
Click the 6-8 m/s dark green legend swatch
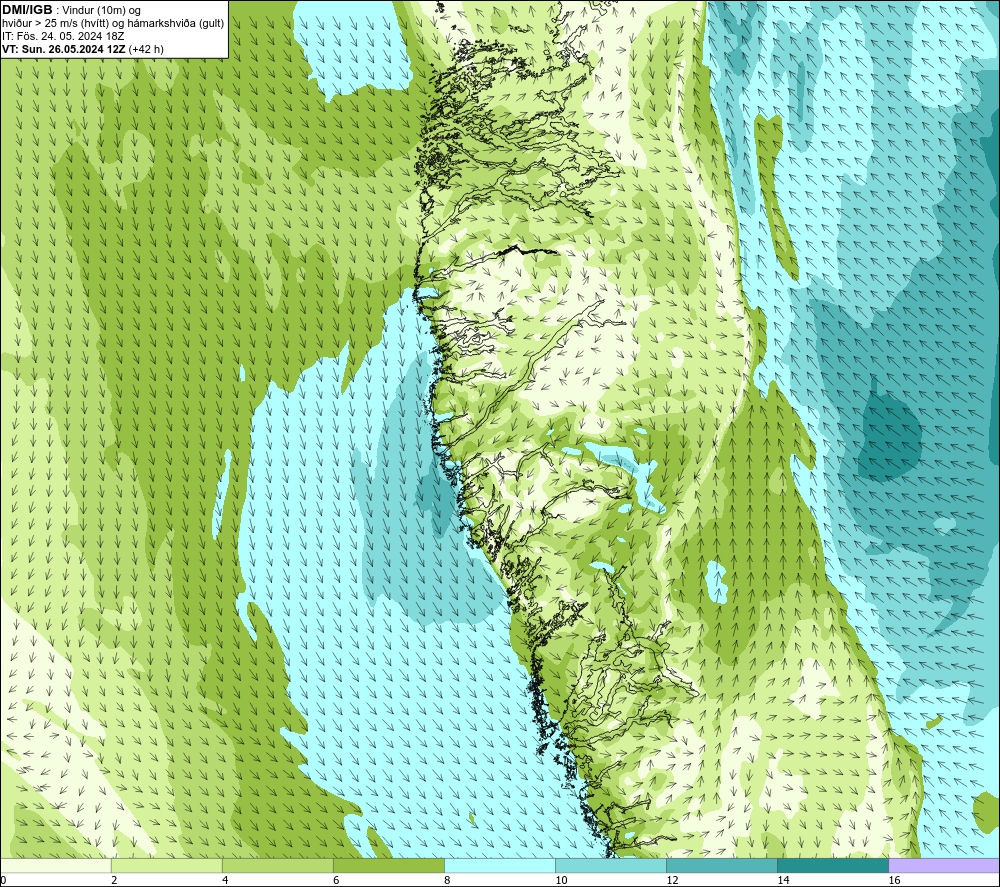[388, 865]
